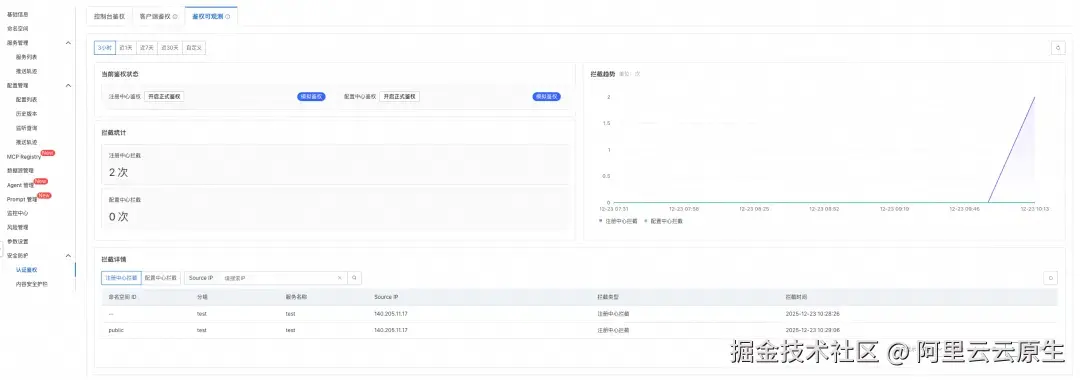Image resolution: width=1080 pixels, height=380 pixels.
Task: Switch to the 客户端鉴权 tab
Action: click(x=158, y=16)
